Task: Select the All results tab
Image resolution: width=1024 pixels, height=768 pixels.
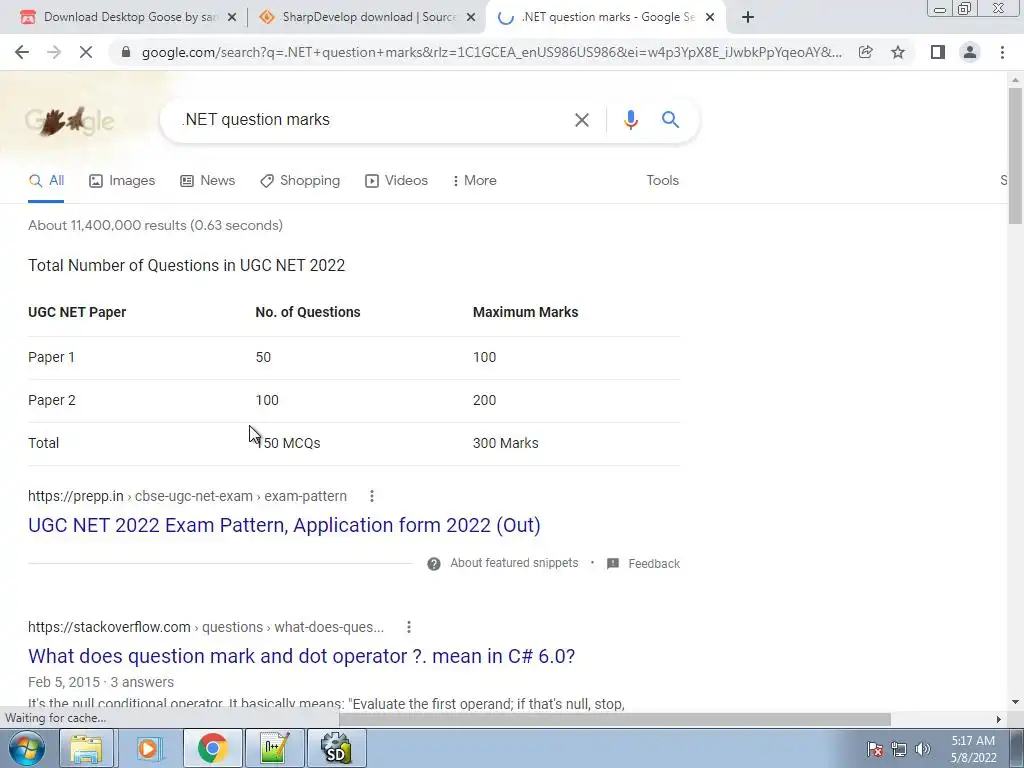Action: click(x=46, y=181)
